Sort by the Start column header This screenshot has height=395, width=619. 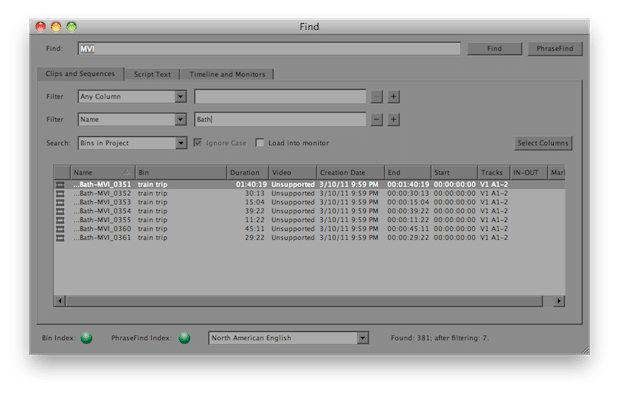tap(454, 172)
